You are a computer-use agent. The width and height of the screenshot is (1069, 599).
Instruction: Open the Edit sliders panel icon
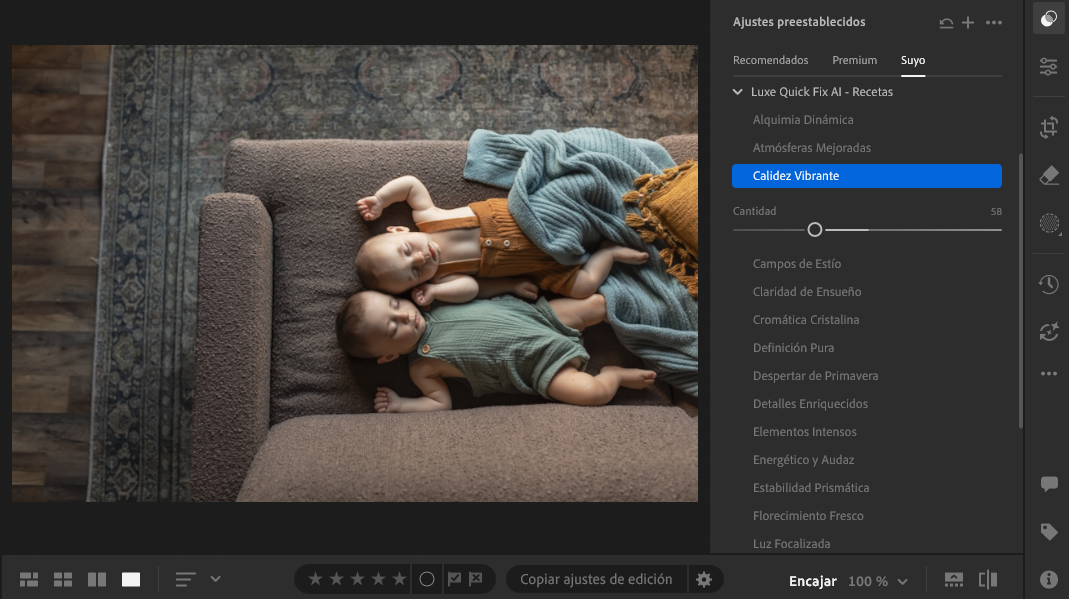point(1048,67)
